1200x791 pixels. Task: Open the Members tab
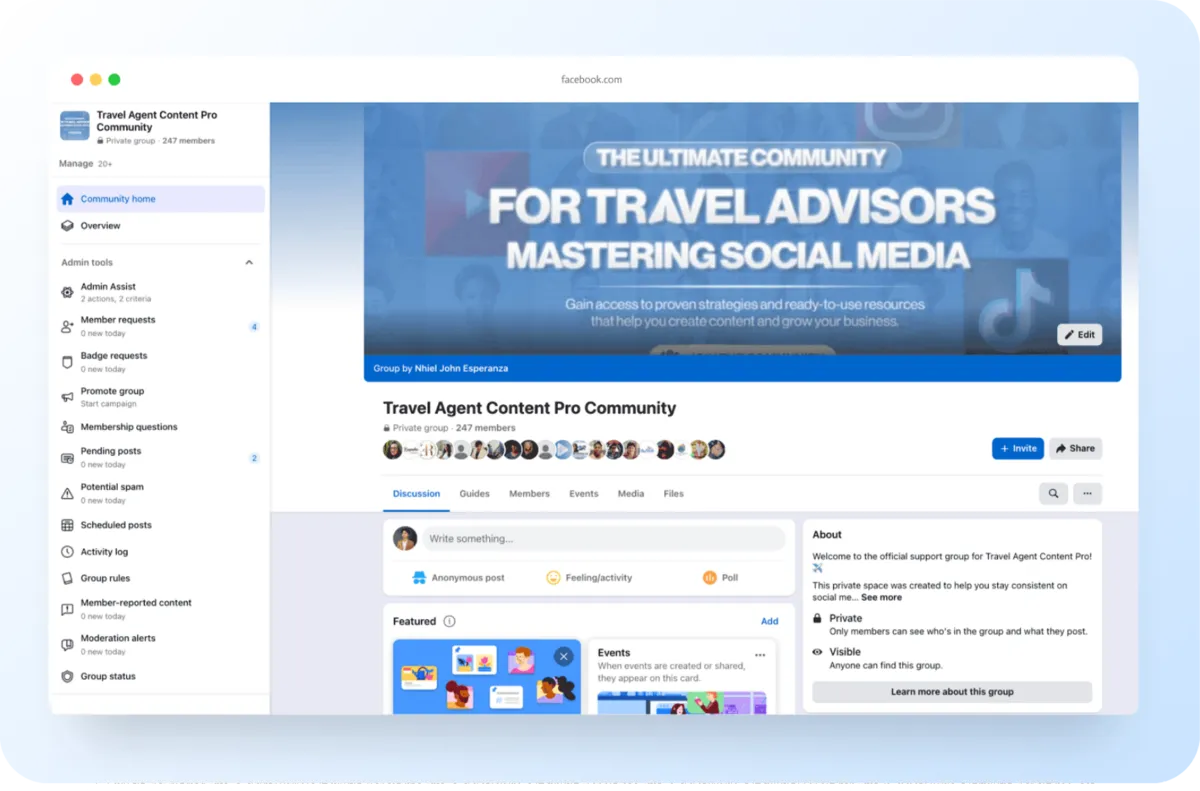[529, 494]
